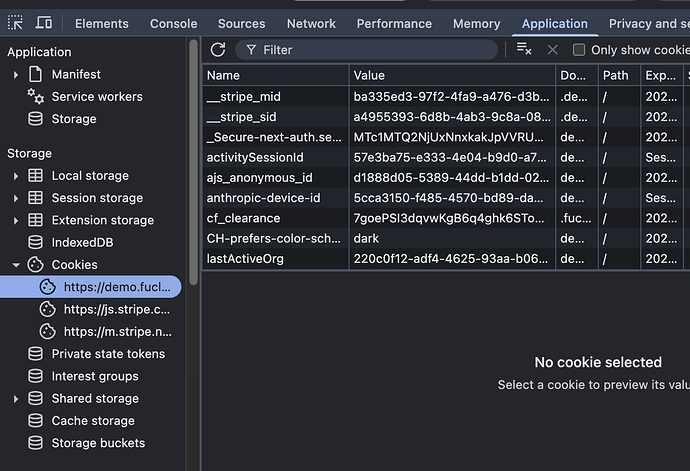The width and height of the screenshot is (690, 471).
Task: Click the Service workers gears icon
Action: tap(36, 96)
